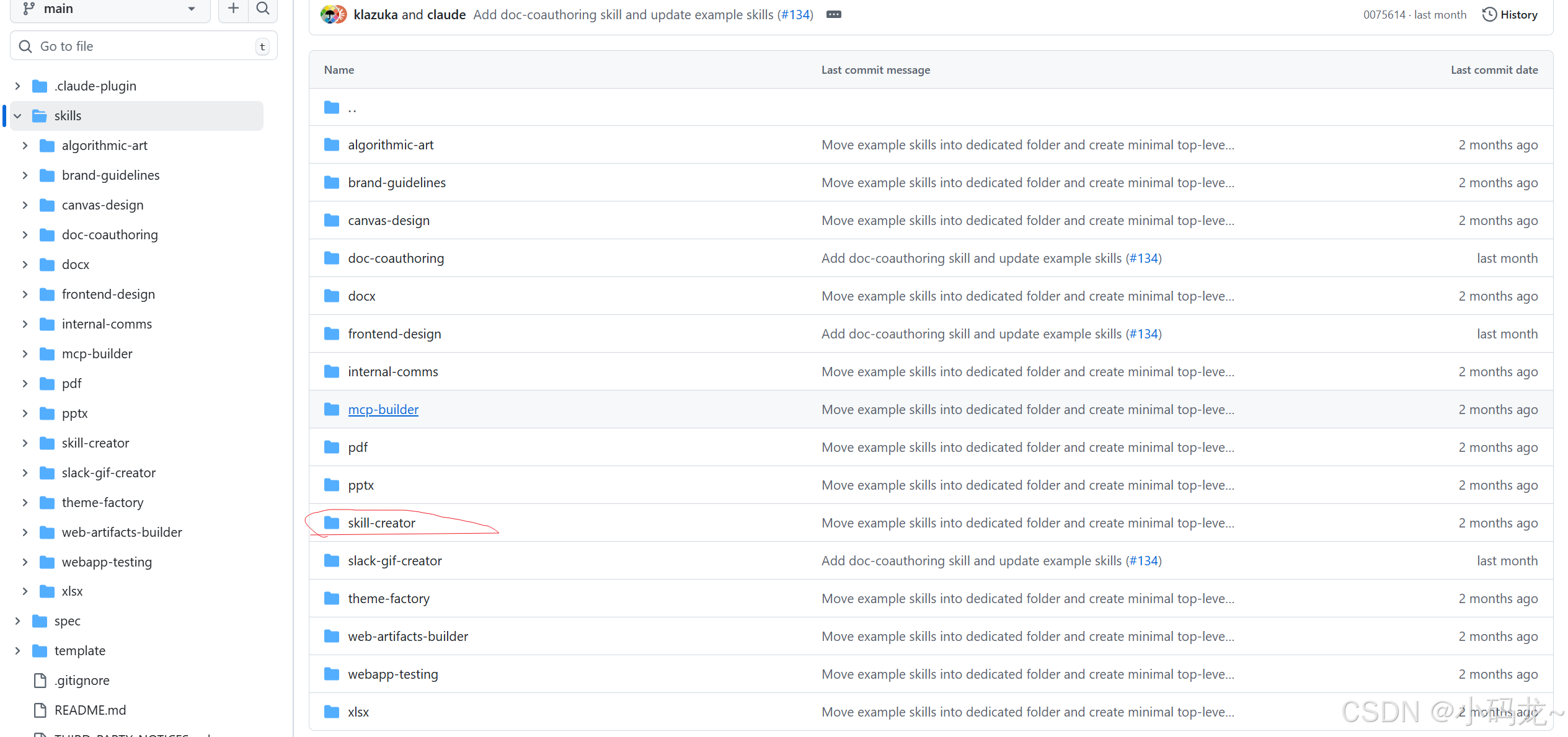Click the add file plus icon
This screenshot has height=737, width=1568.
pos(233,9)
